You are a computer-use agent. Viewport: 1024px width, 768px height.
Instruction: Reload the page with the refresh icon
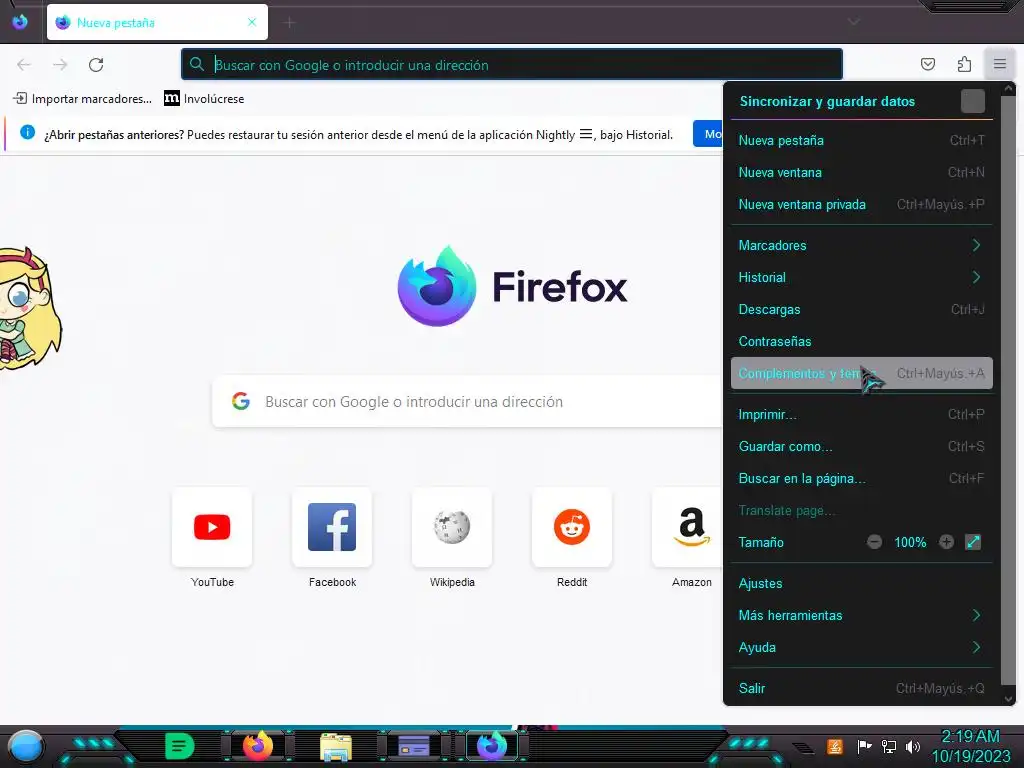96,65
